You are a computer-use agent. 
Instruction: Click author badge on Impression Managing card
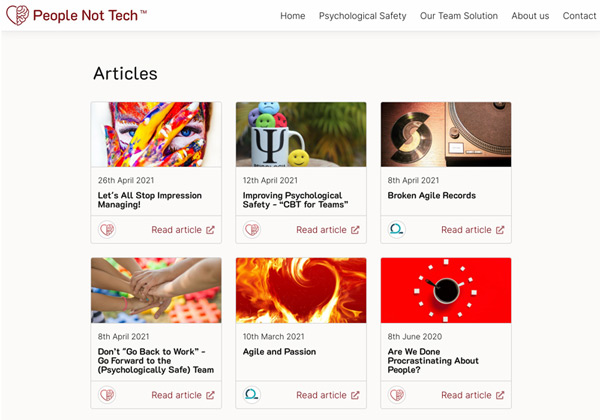click(x=107, y=229)
